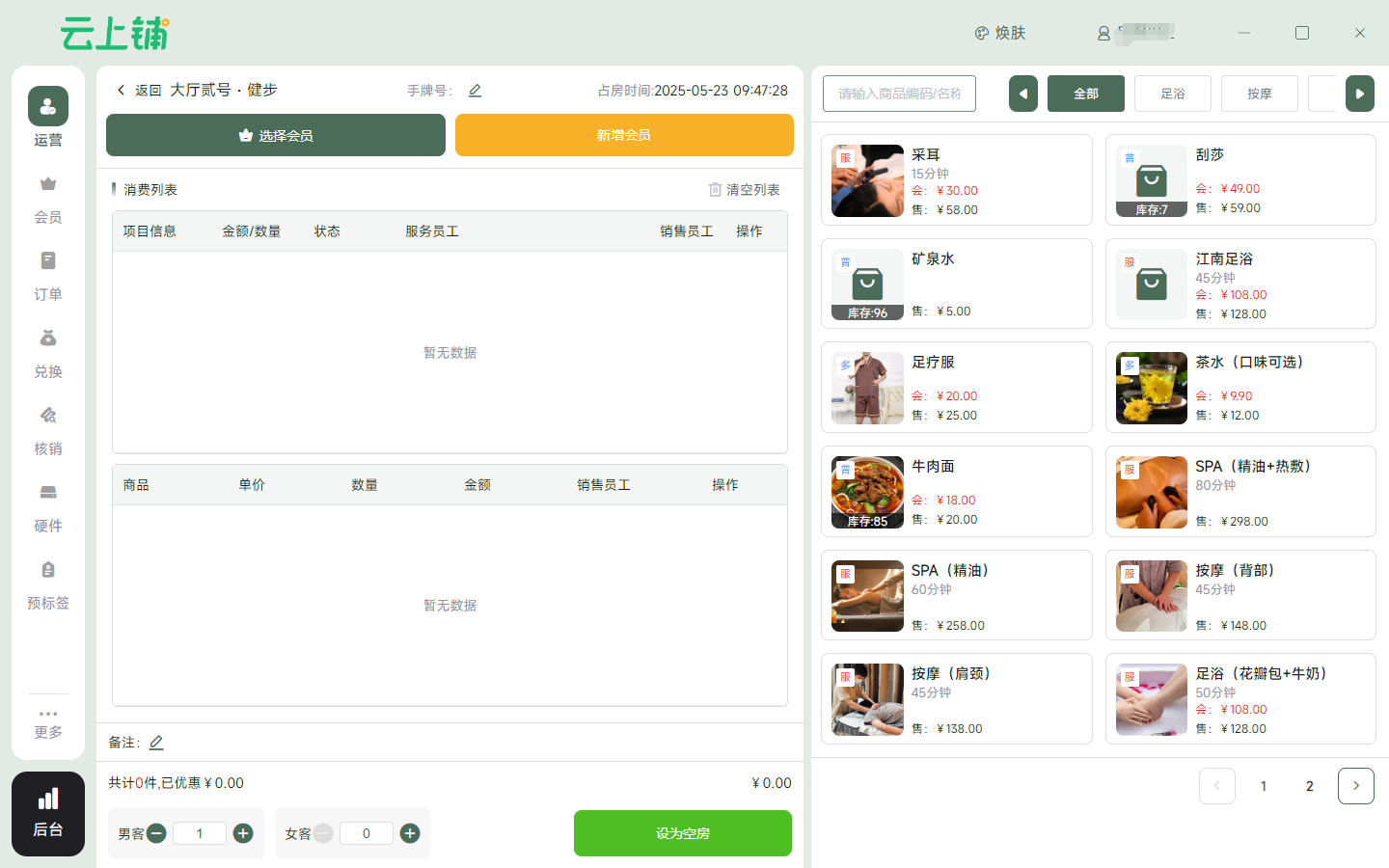
Task: Expand 更多 more sidebar options
Action: point(48,723)
